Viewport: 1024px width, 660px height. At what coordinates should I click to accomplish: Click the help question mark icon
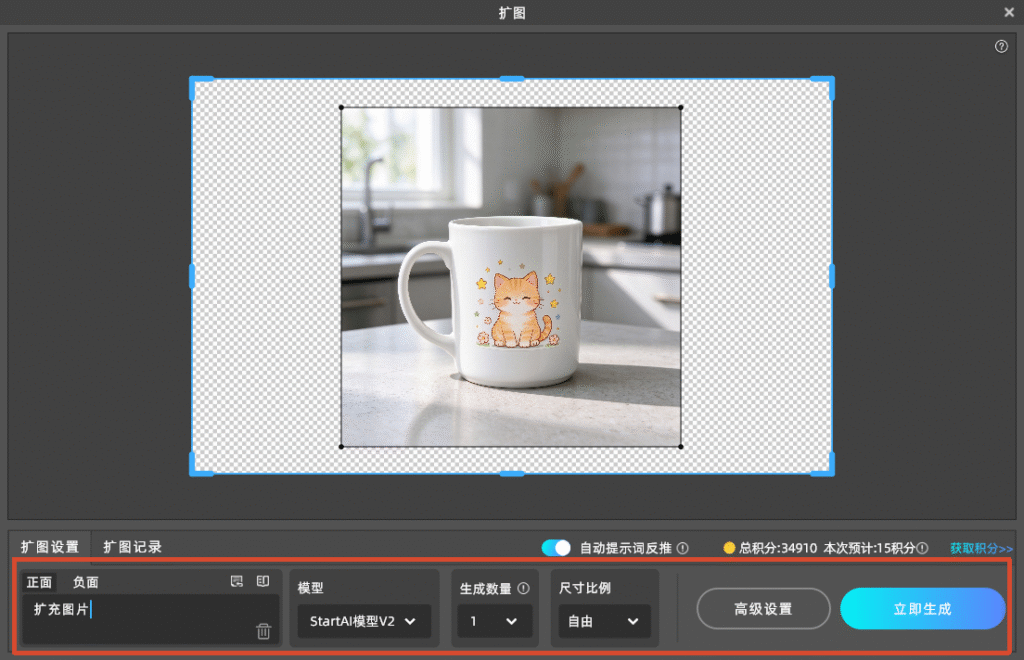[1001, 46]
